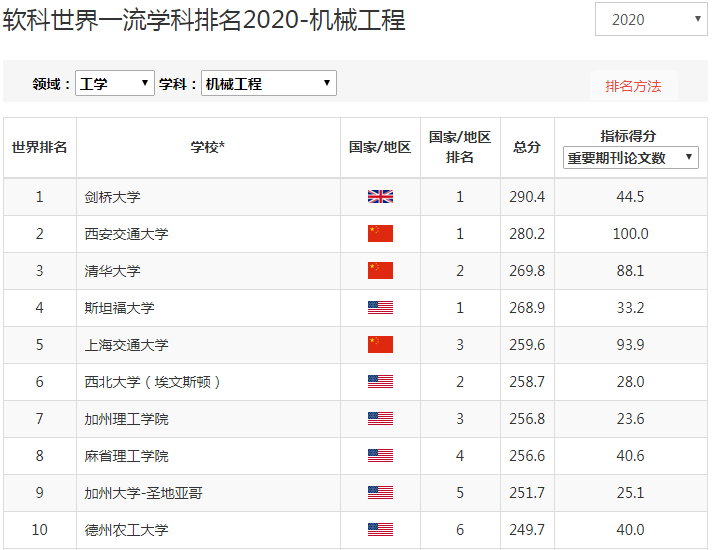The height and width of the screenshot is (550, 712).
Task: Click total score 268.9
Action: [x=527, y=307]
